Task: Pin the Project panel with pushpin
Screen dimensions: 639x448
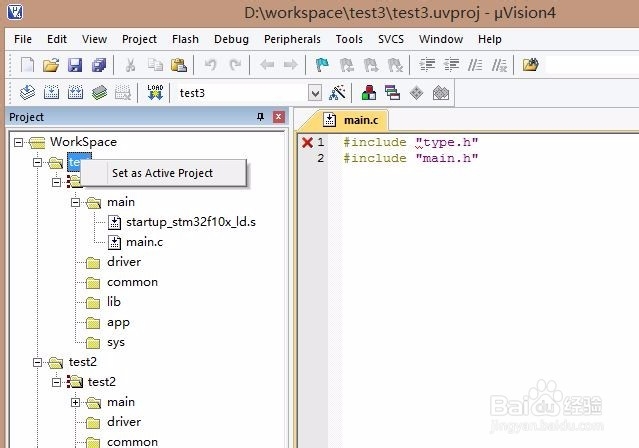Action: (260, 117)
